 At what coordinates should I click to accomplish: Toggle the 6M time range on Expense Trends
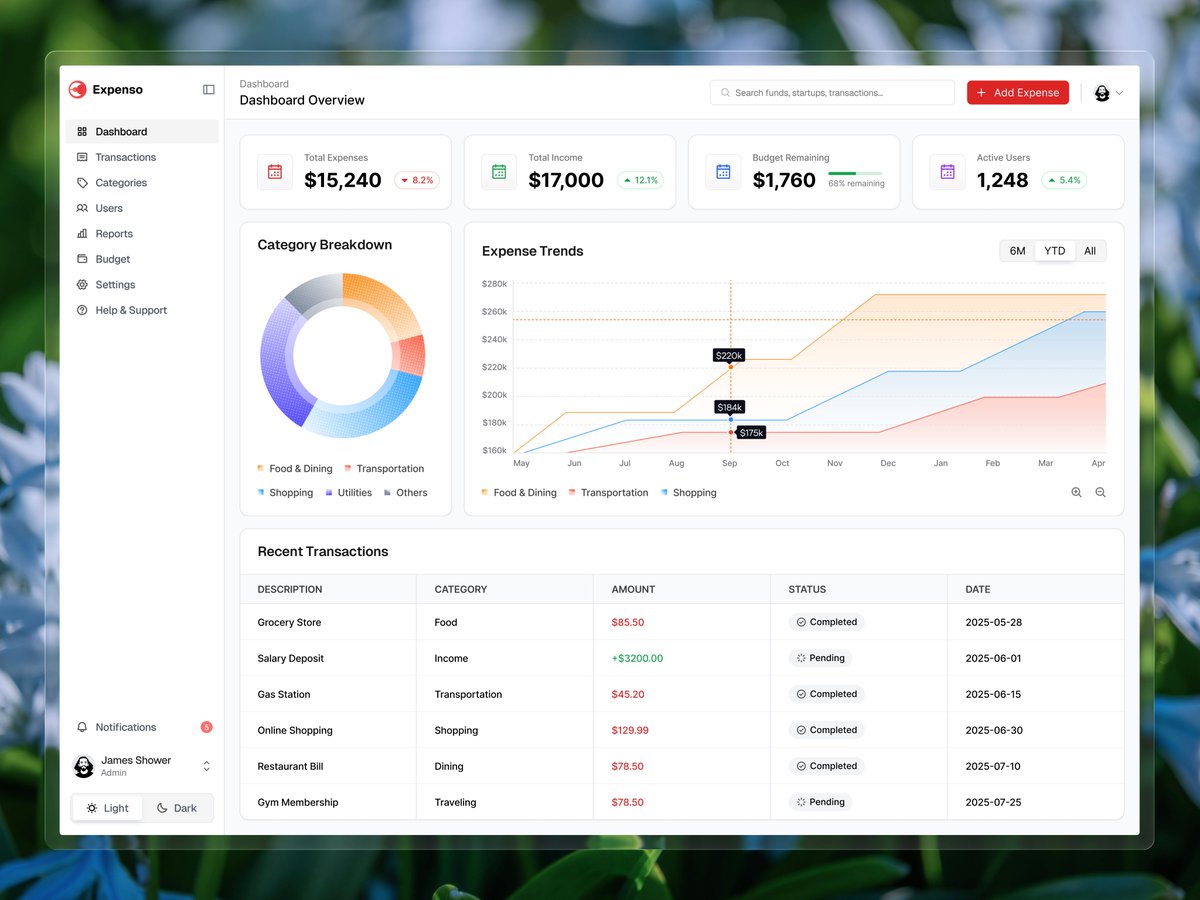coord(1016,251)
